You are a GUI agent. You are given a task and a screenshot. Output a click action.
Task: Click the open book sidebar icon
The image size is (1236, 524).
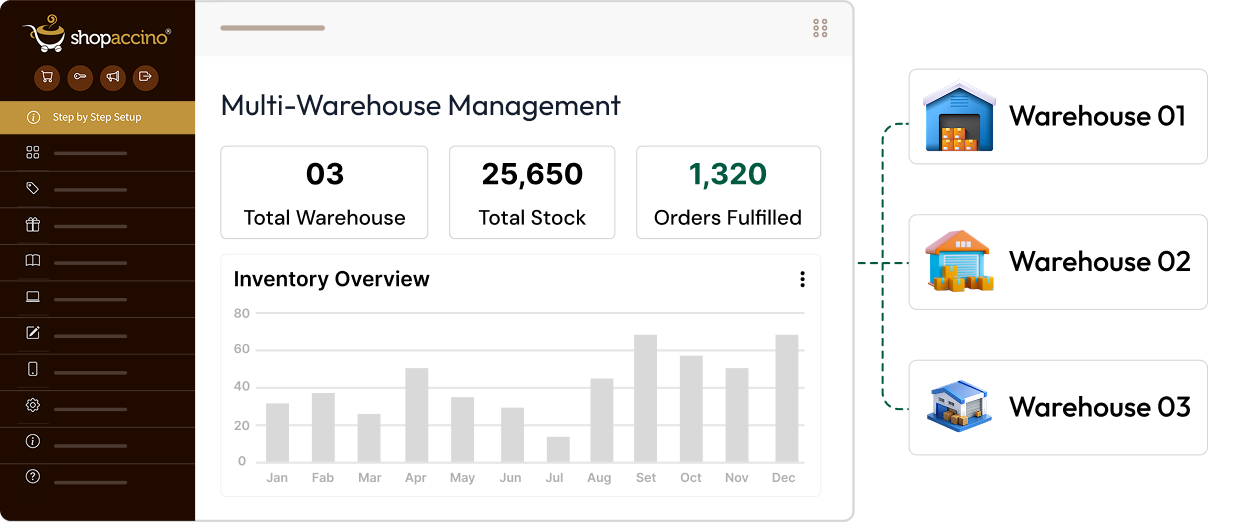(x=33, y=261)
